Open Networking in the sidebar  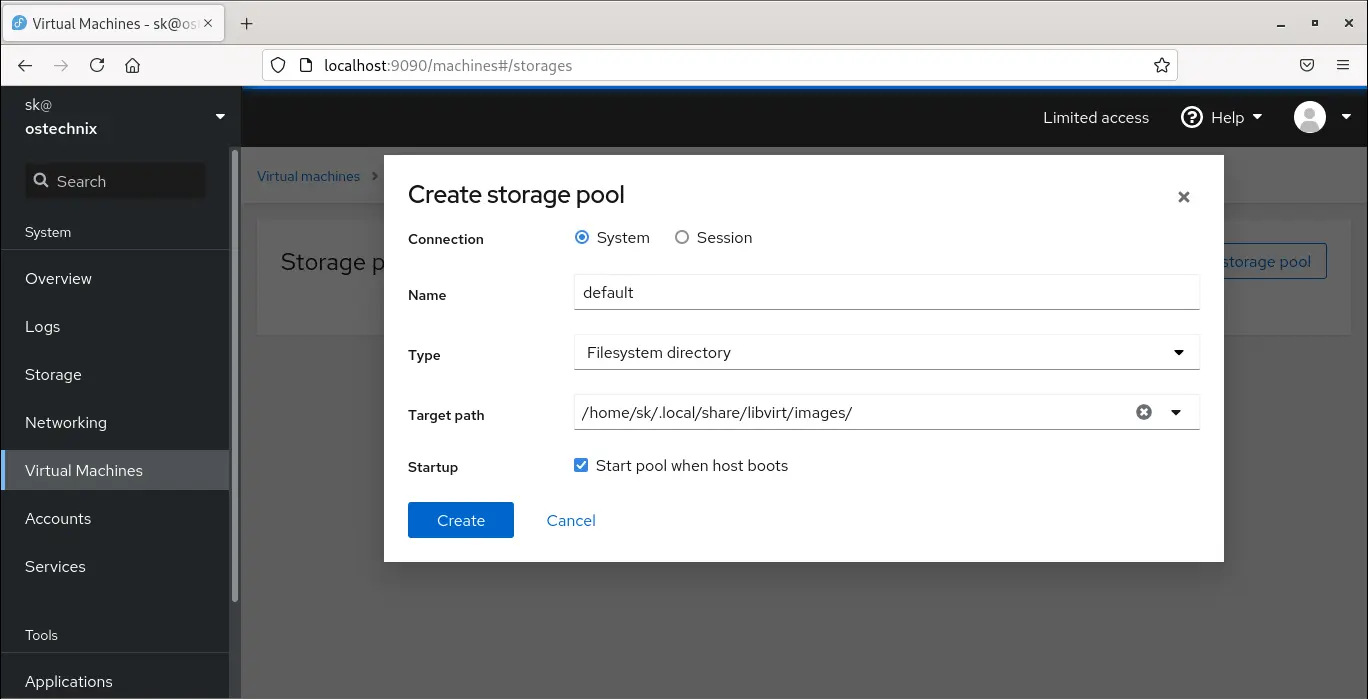tap(115, 423)
